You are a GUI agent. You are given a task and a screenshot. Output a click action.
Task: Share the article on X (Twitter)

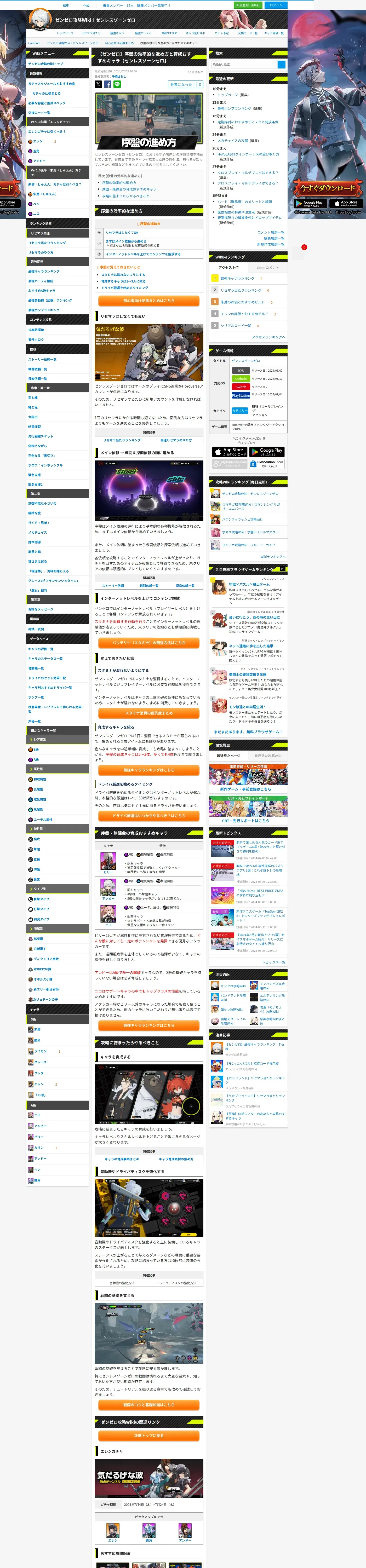[x=98, y=84]
